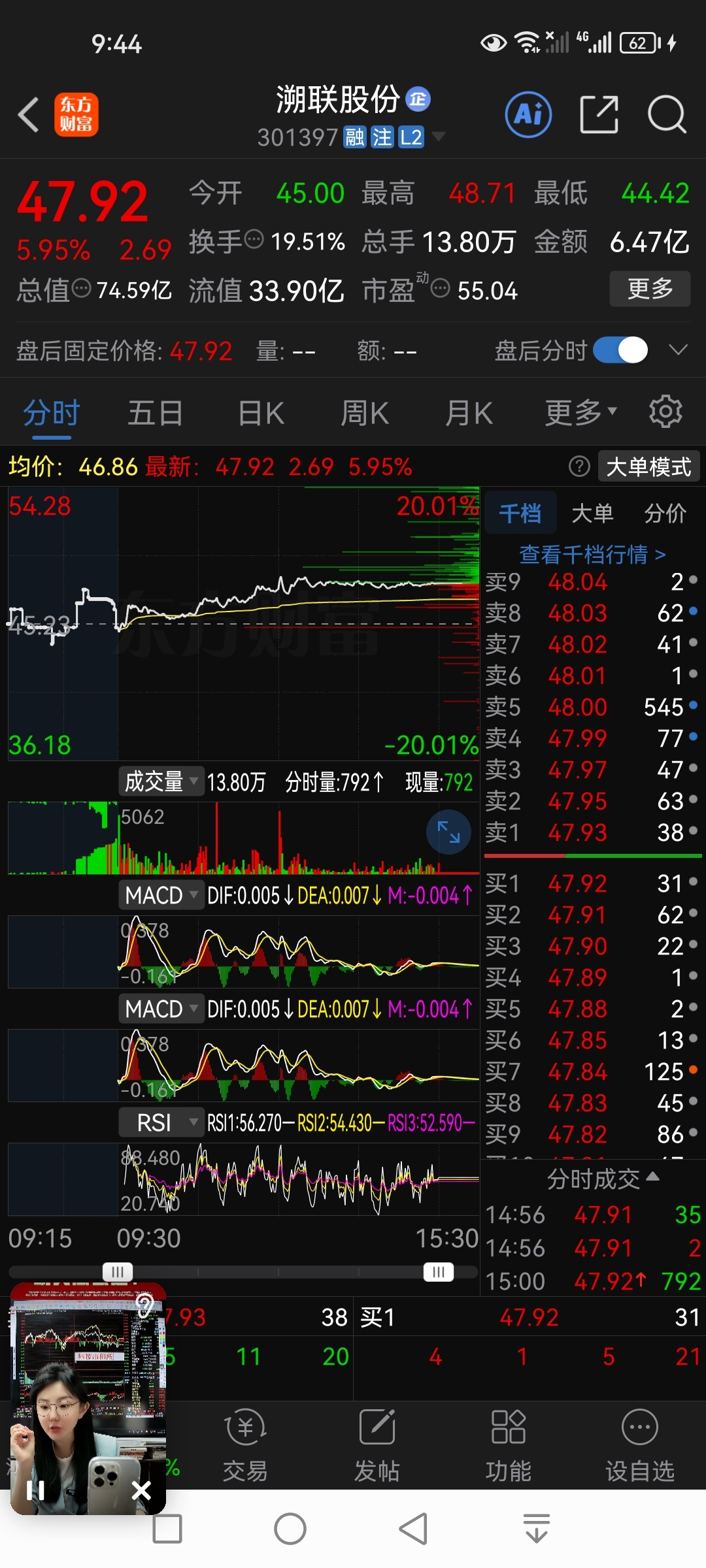This screenshot has width=706, height=1568.
Task: Tap the 更多 button in quote header
Action: pyautogui.click(x=650, y=288)
